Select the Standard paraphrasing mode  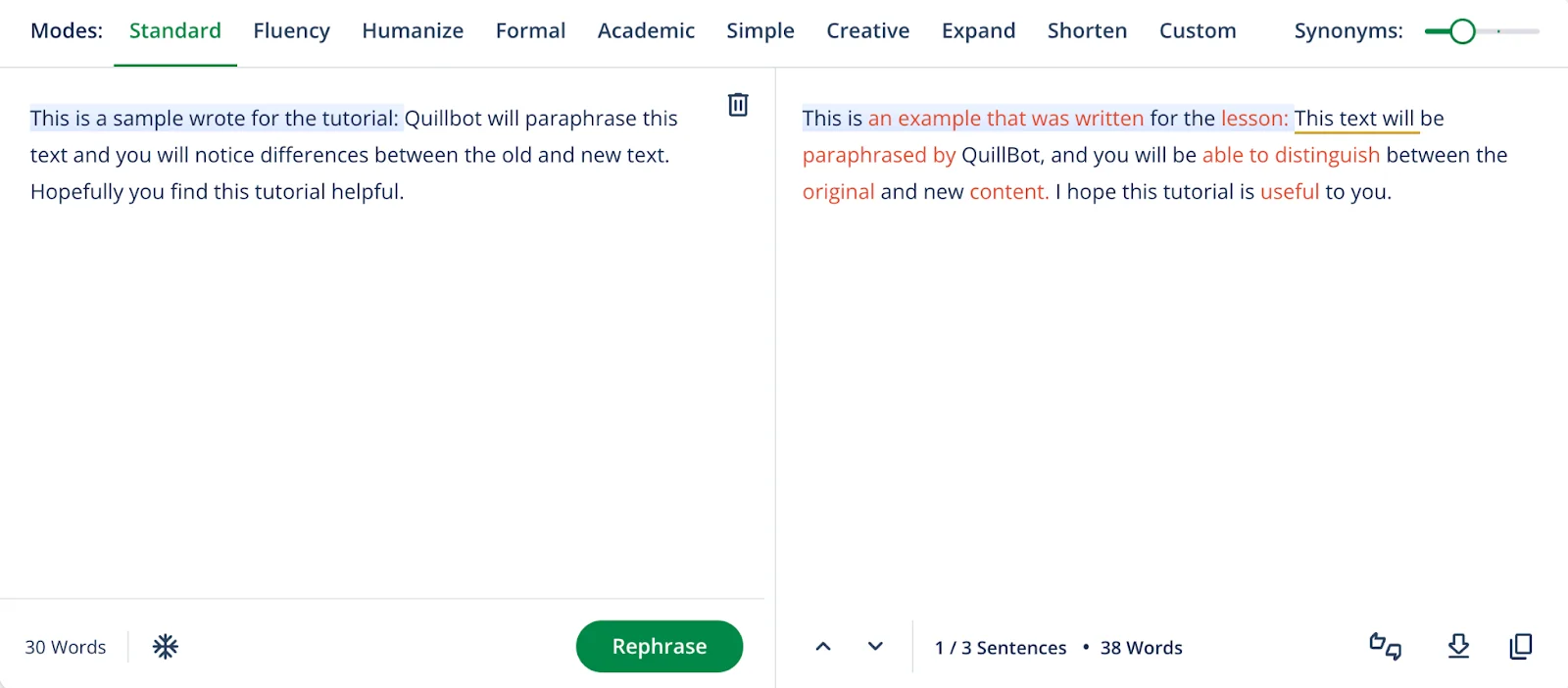(x=174, y=30)
